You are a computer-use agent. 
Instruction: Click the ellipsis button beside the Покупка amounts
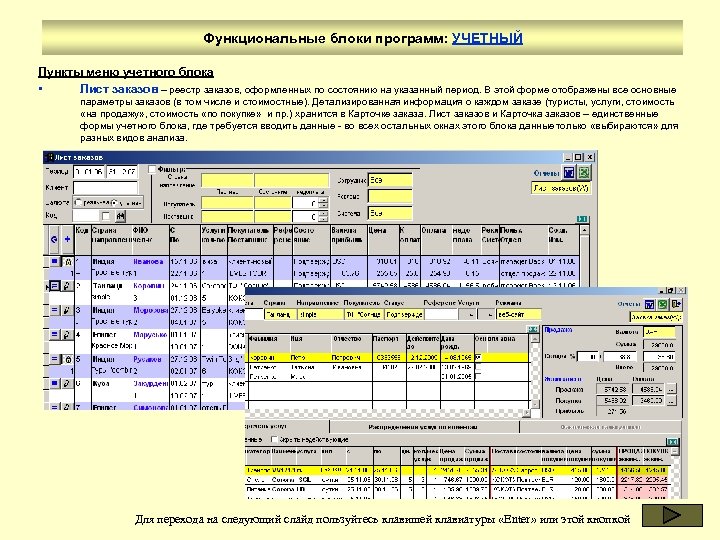point(671,401)
